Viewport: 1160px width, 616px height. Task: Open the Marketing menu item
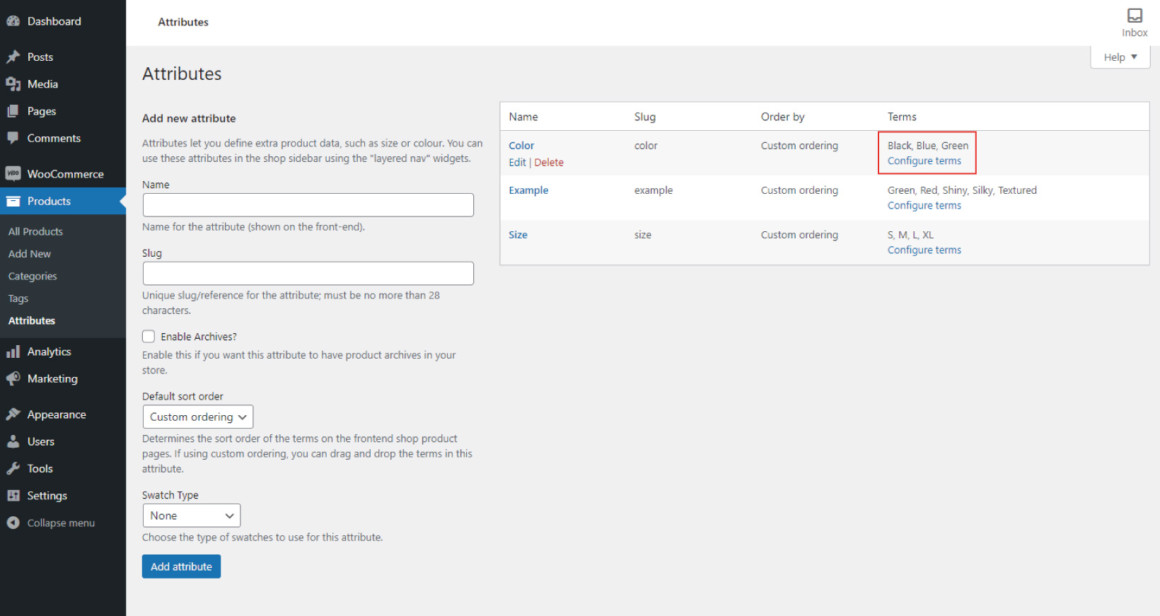[x=53, y=378]
